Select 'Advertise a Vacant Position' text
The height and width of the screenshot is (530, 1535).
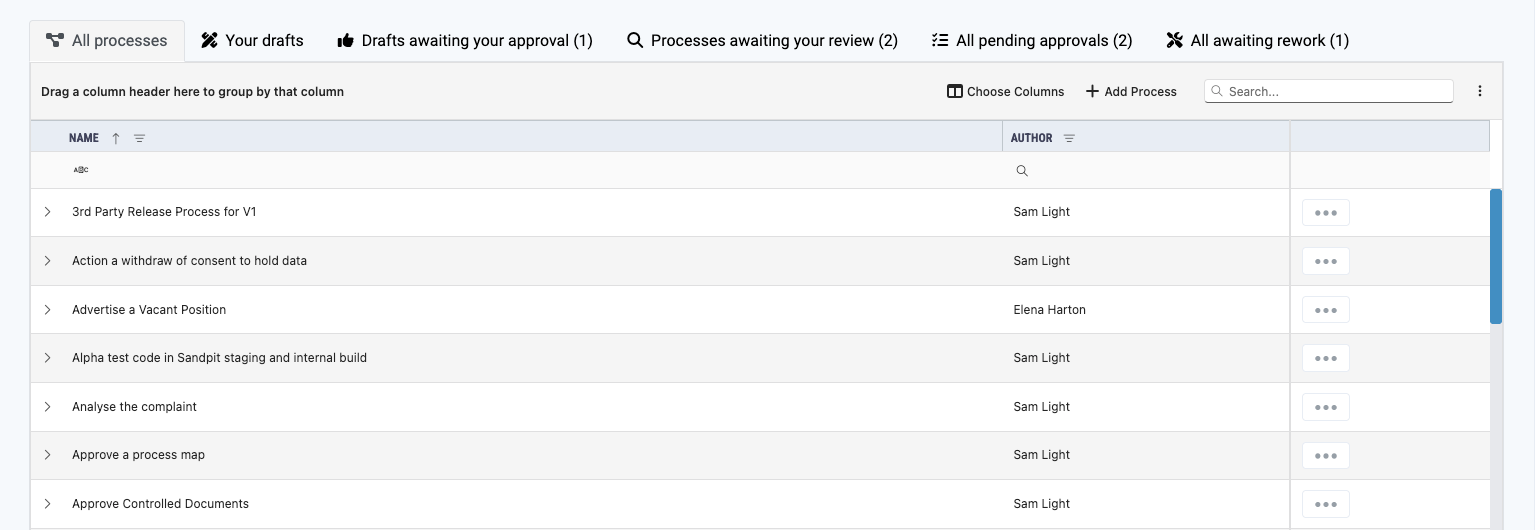coord(149,310)
